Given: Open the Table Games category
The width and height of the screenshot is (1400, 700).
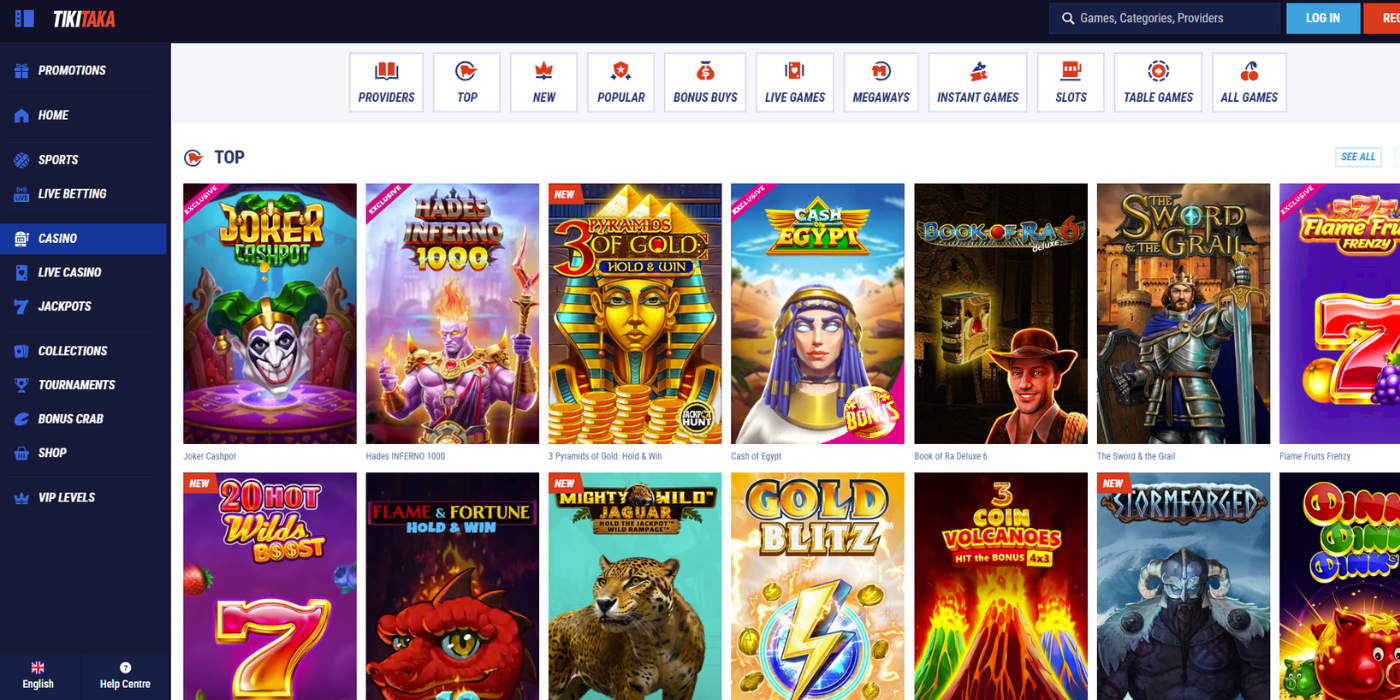Looking at the screenshot, I should pyautogui.click(x=1158, y=83).
